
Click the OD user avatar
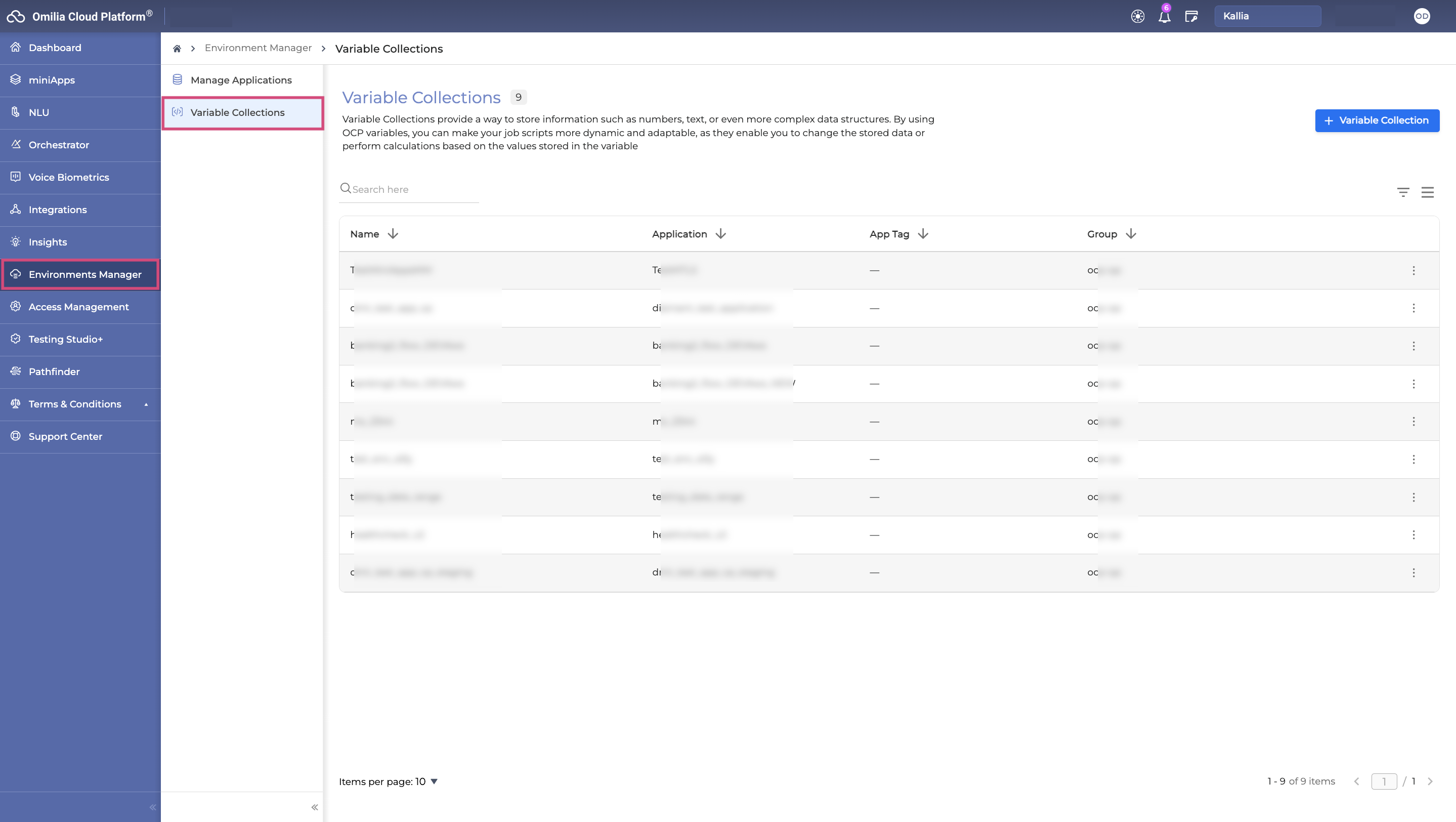pyautogui.click(x=1422, y=16)
